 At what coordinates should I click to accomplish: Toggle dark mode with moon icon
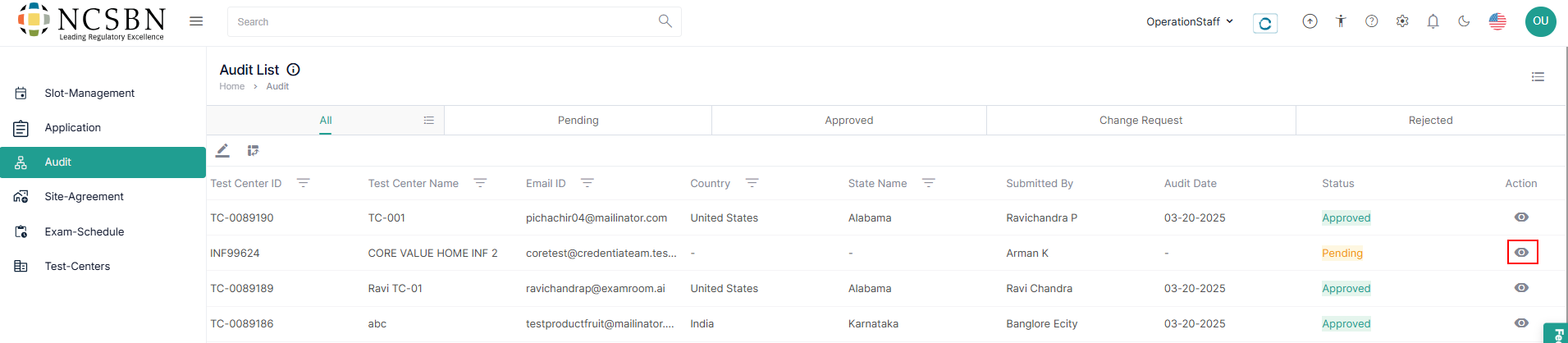(x=1464, y=21)
